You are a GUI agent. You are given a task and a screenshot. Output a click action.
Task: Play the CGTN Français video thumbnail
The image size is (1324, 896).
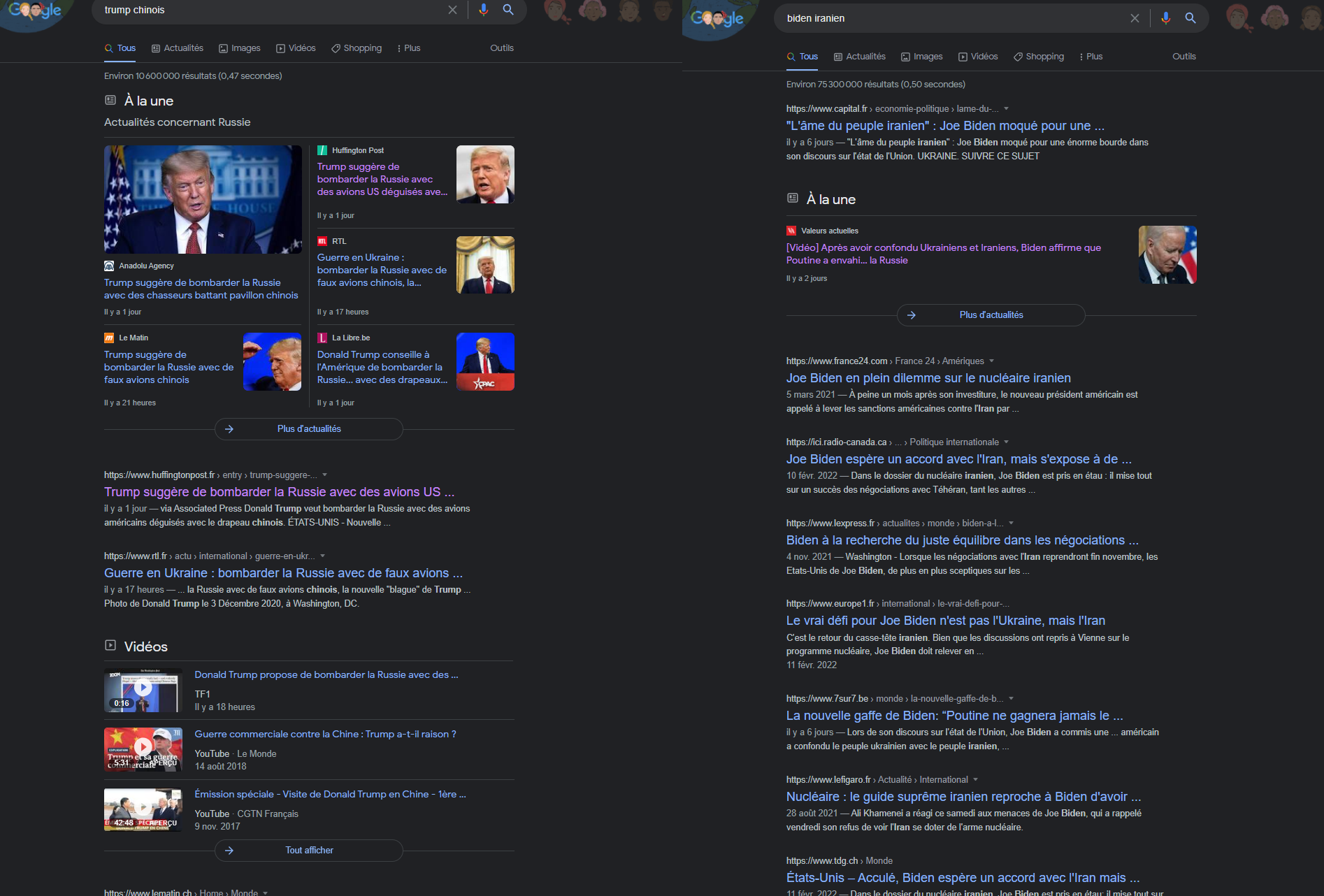143,809
